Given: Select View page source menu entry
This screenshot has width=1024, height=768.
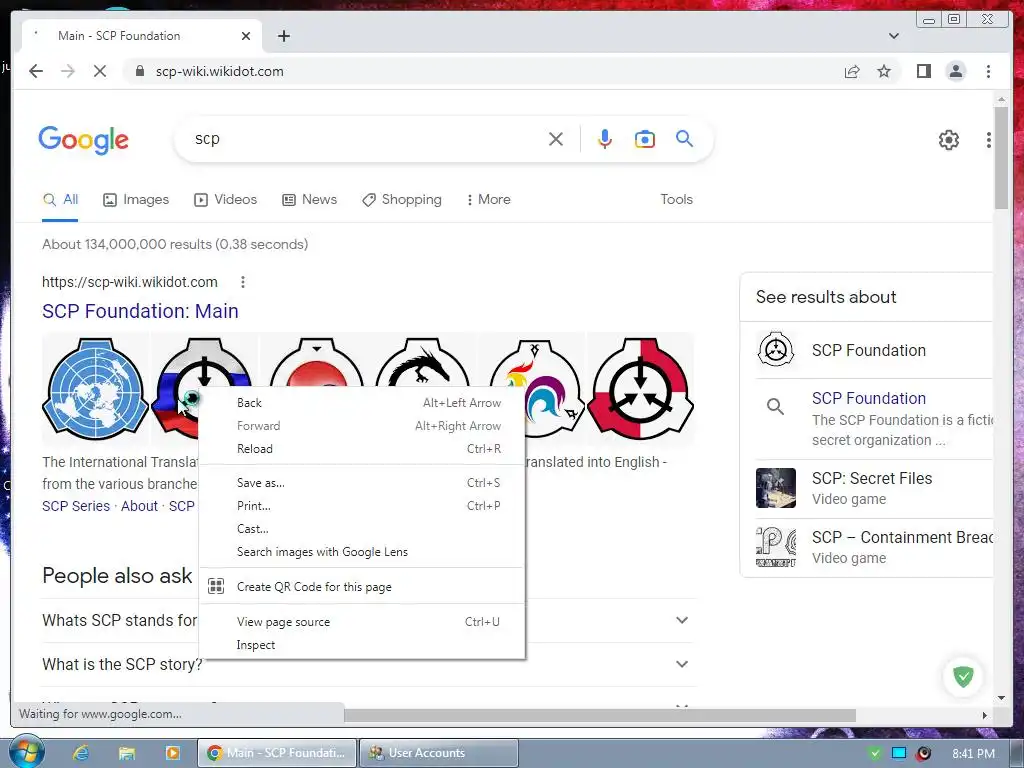Looking at the screenshot, I should (x=362, y=622).
